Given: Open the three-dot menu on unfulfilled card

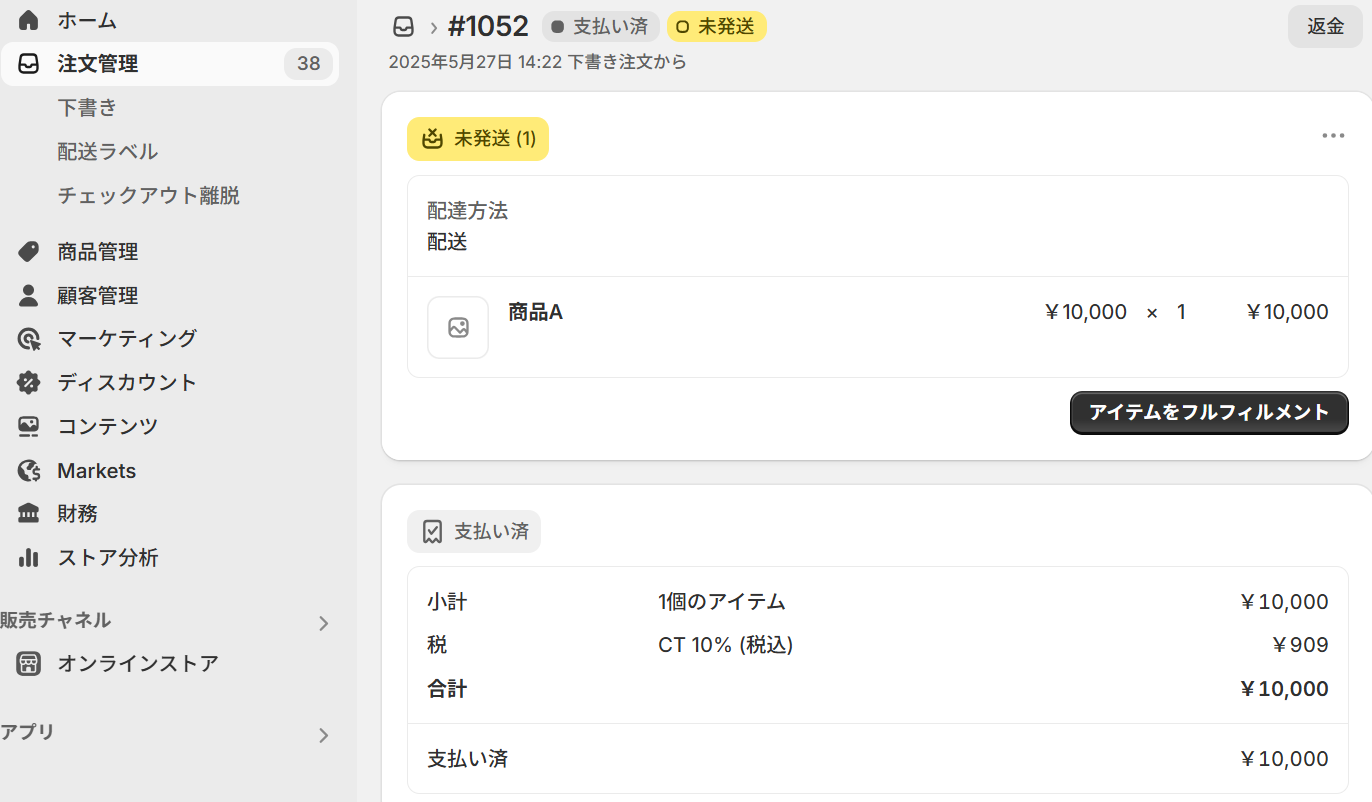Looking at the screenshot, I should click(1332, 136).
